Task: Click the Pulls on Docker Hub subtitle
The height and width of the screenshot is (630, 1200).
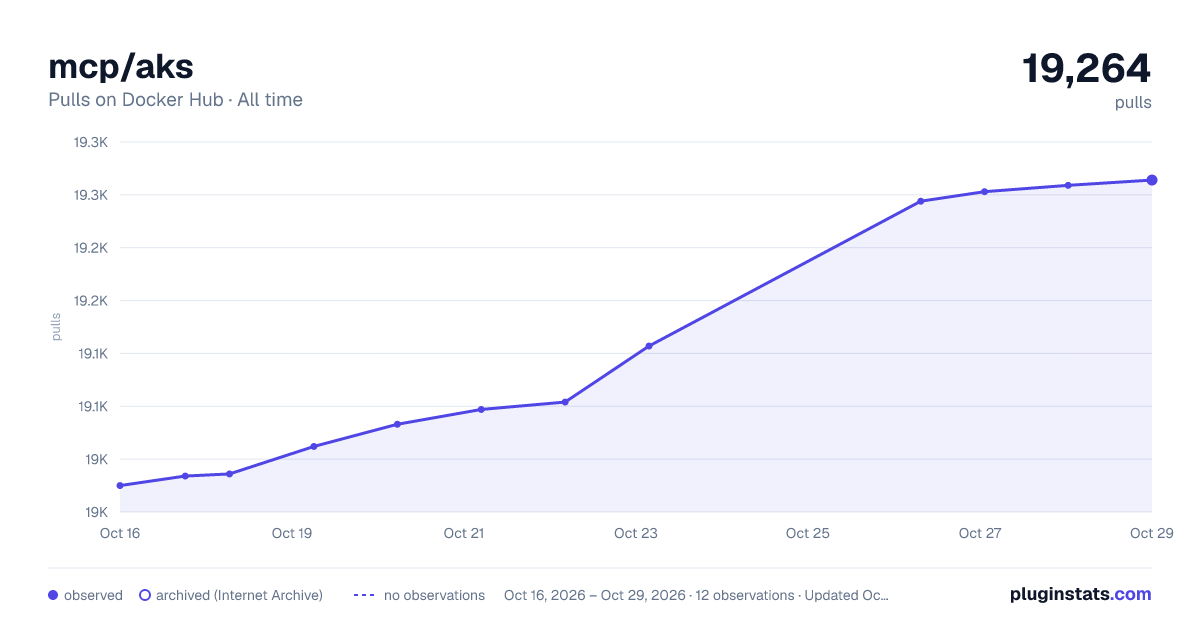Action: point(175,100)
